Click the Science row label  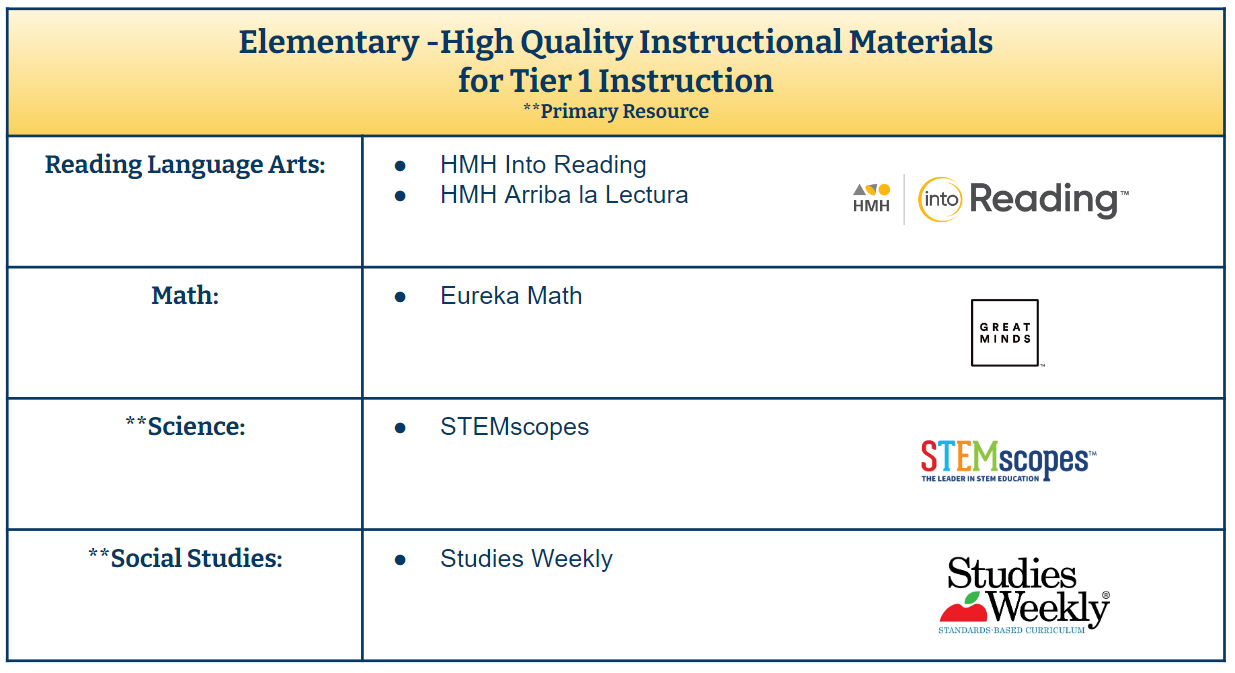pos(185,427)
